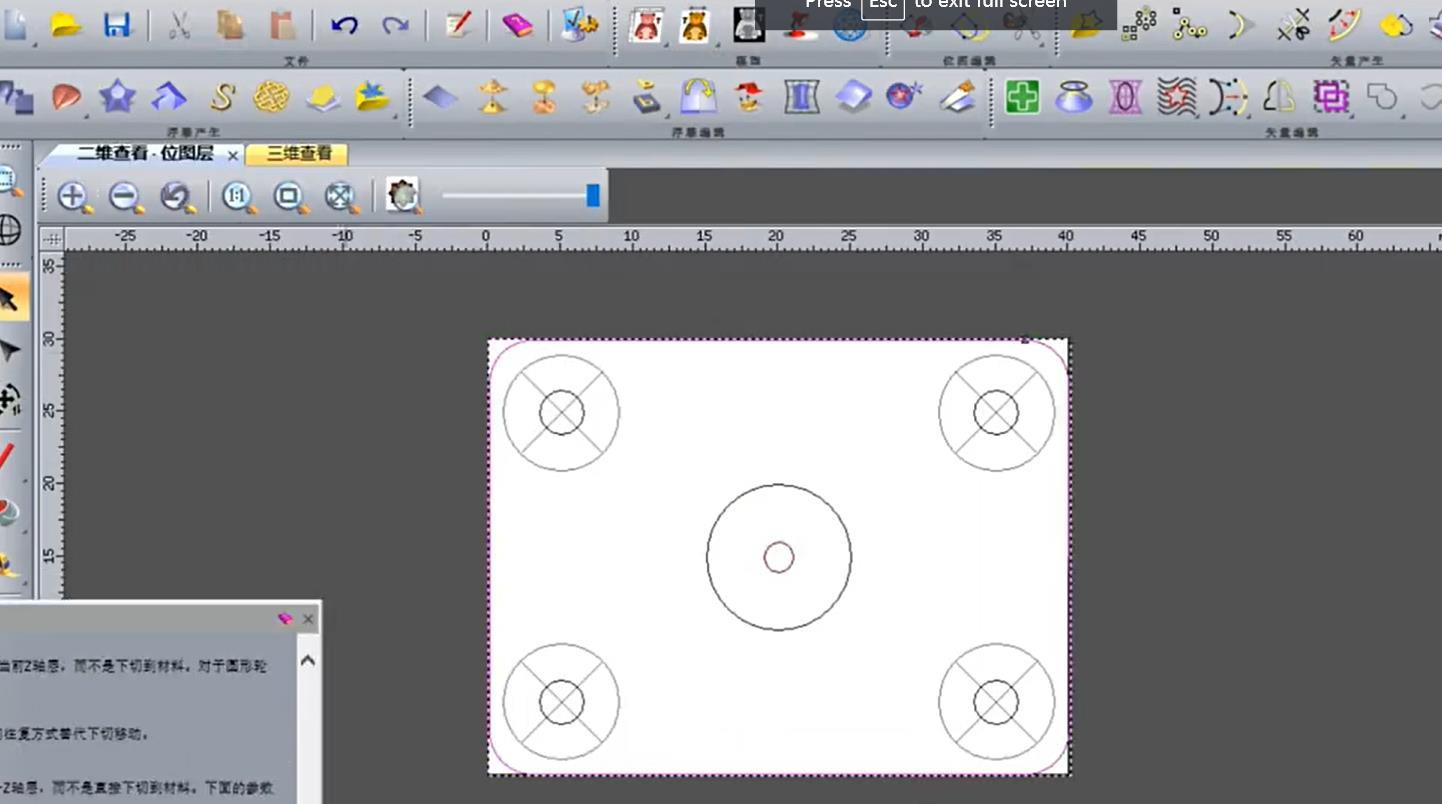This screenshot has height=804, width=1442.
Task: Open the notes icon with red pencil
Action: [x=457, y=26]
